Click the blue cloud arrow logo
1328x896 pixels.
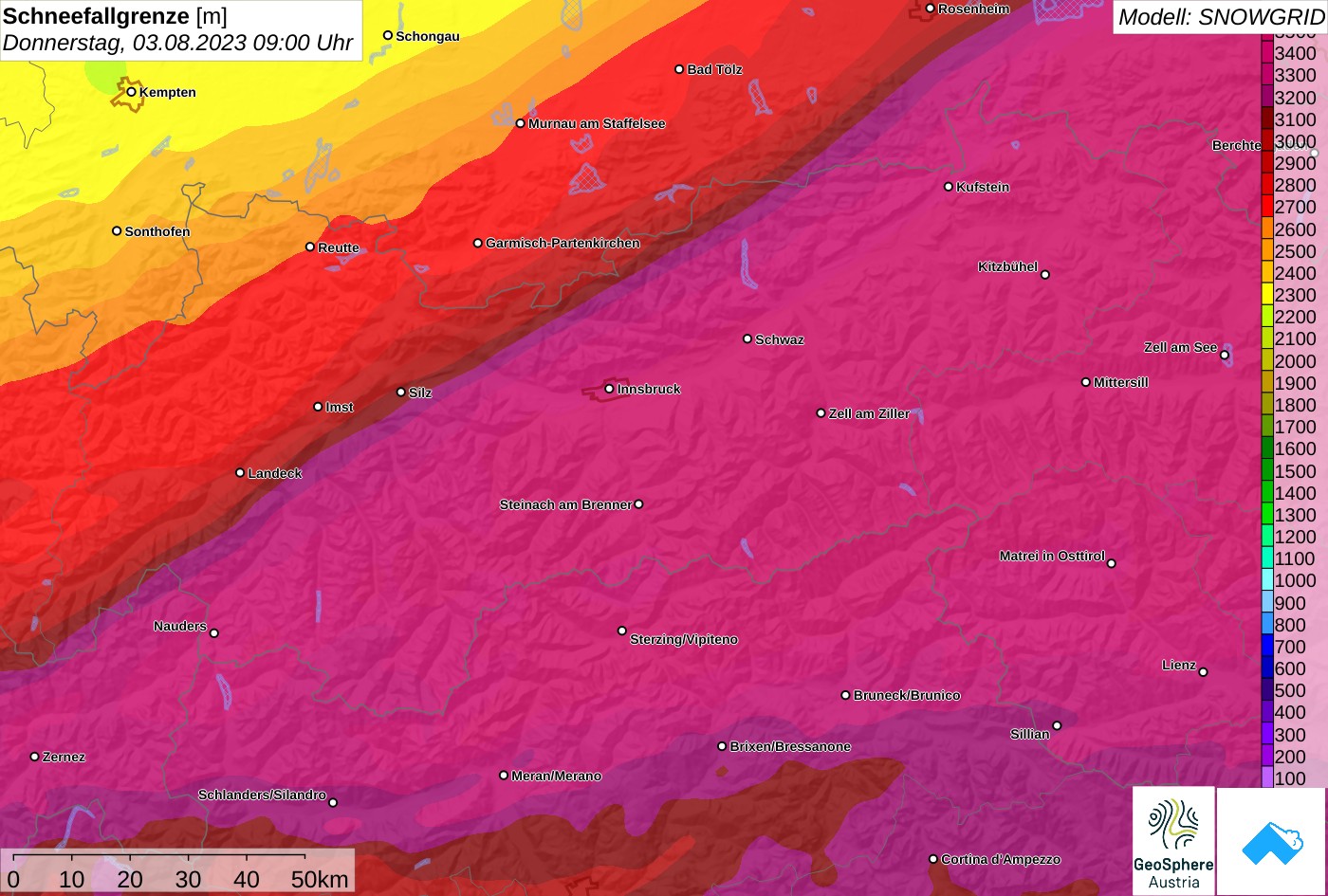[1271, 841]
